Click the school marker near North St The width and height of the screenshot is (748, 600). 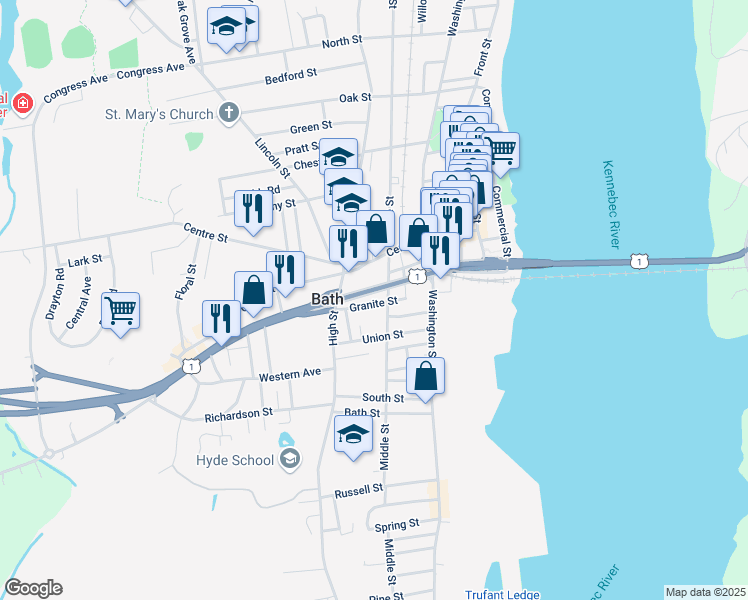pyautogui.click(x=226, y=29)
